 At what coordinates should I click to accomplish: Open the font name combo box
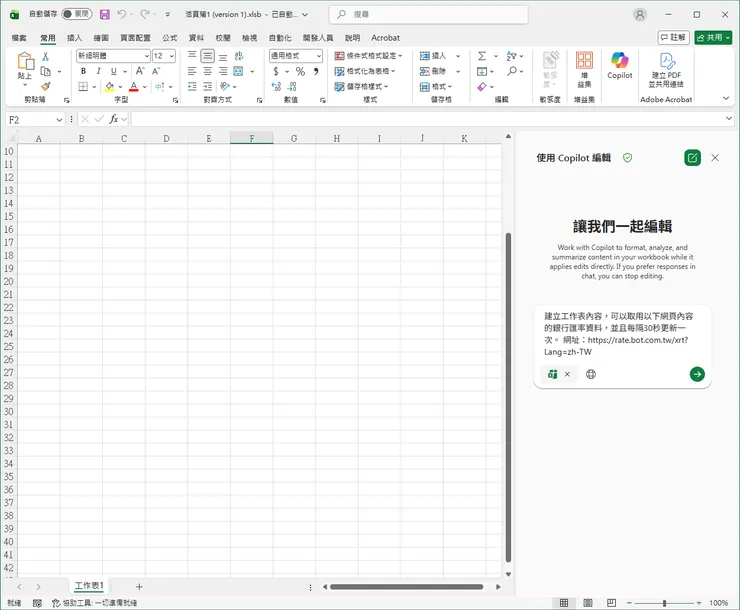113,56
